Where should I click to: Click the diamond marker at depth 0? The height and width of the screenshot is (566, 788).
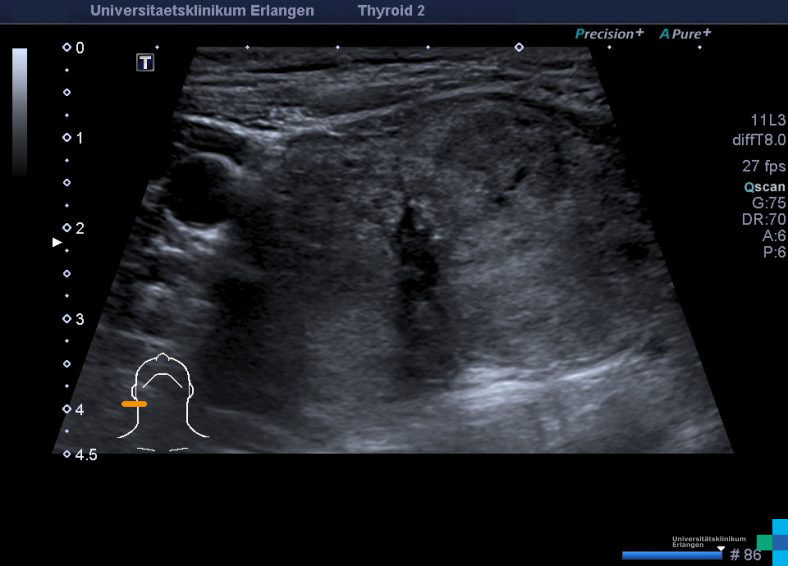click(x=67, y=47)
